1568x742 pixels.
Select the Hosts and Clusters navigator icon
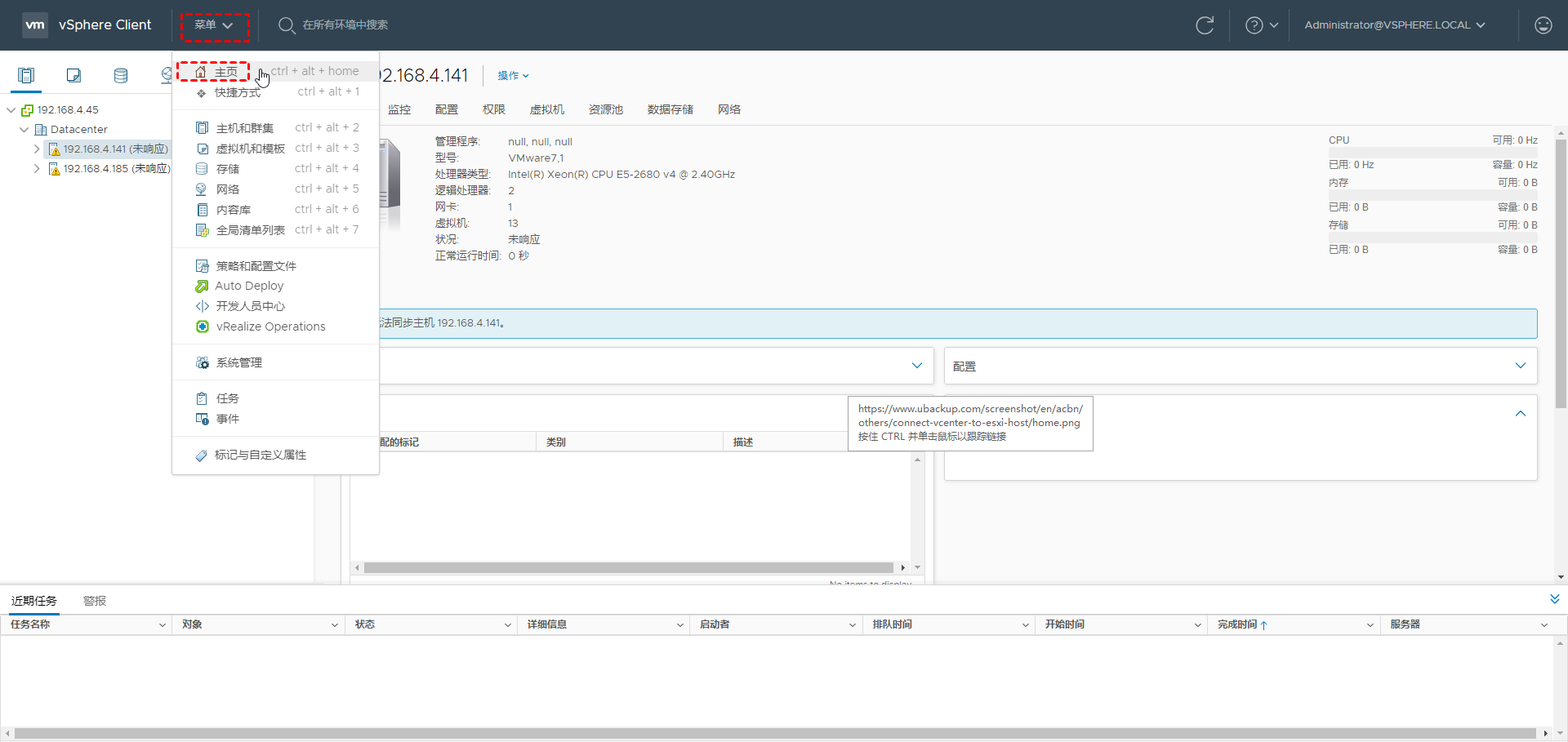(x=26, y=76)
